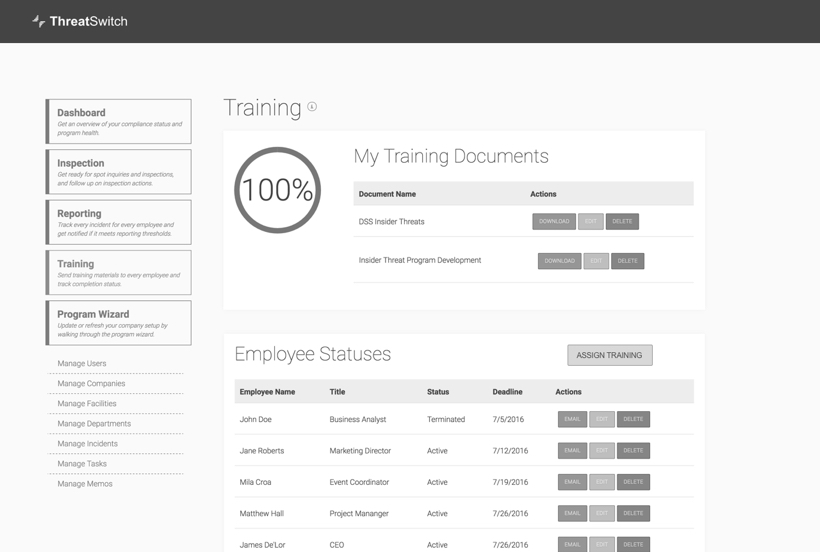Click the ThreatSwitch logo icon
The image size is (820, 552).
point(38,21)
